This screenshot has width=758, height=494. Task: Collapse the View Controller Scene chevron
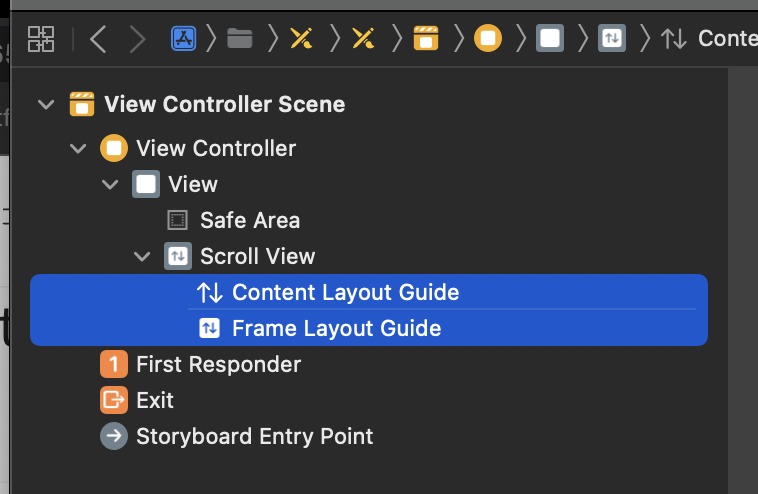[x=46, y=104]
